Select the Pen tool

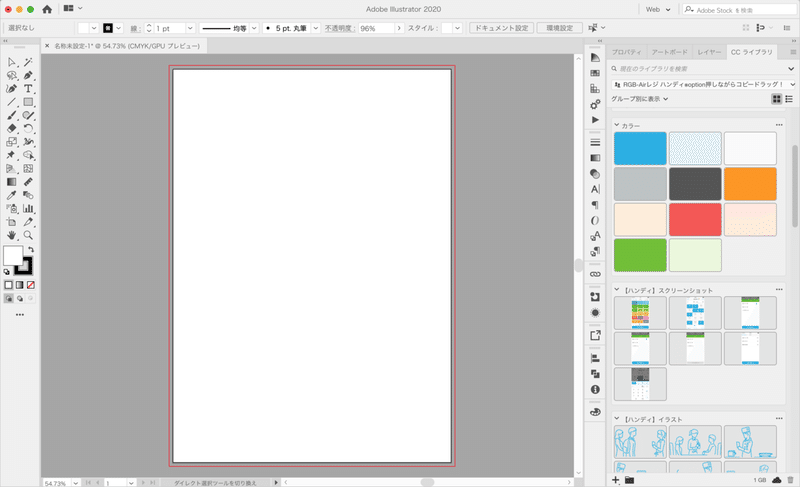point(28,75)
